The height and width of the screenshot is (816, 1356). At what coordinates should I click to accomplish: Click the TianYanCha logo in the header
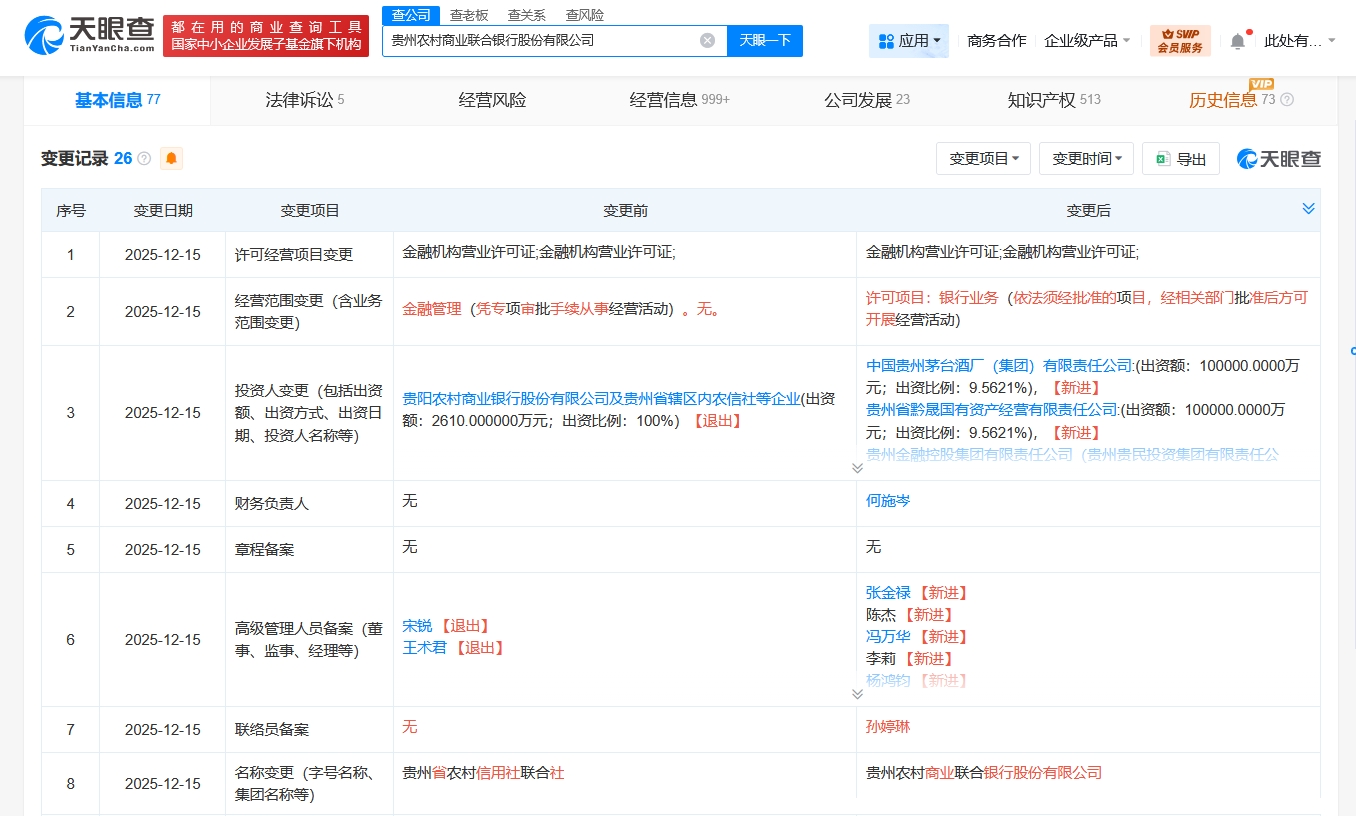(x=90, y=36)
